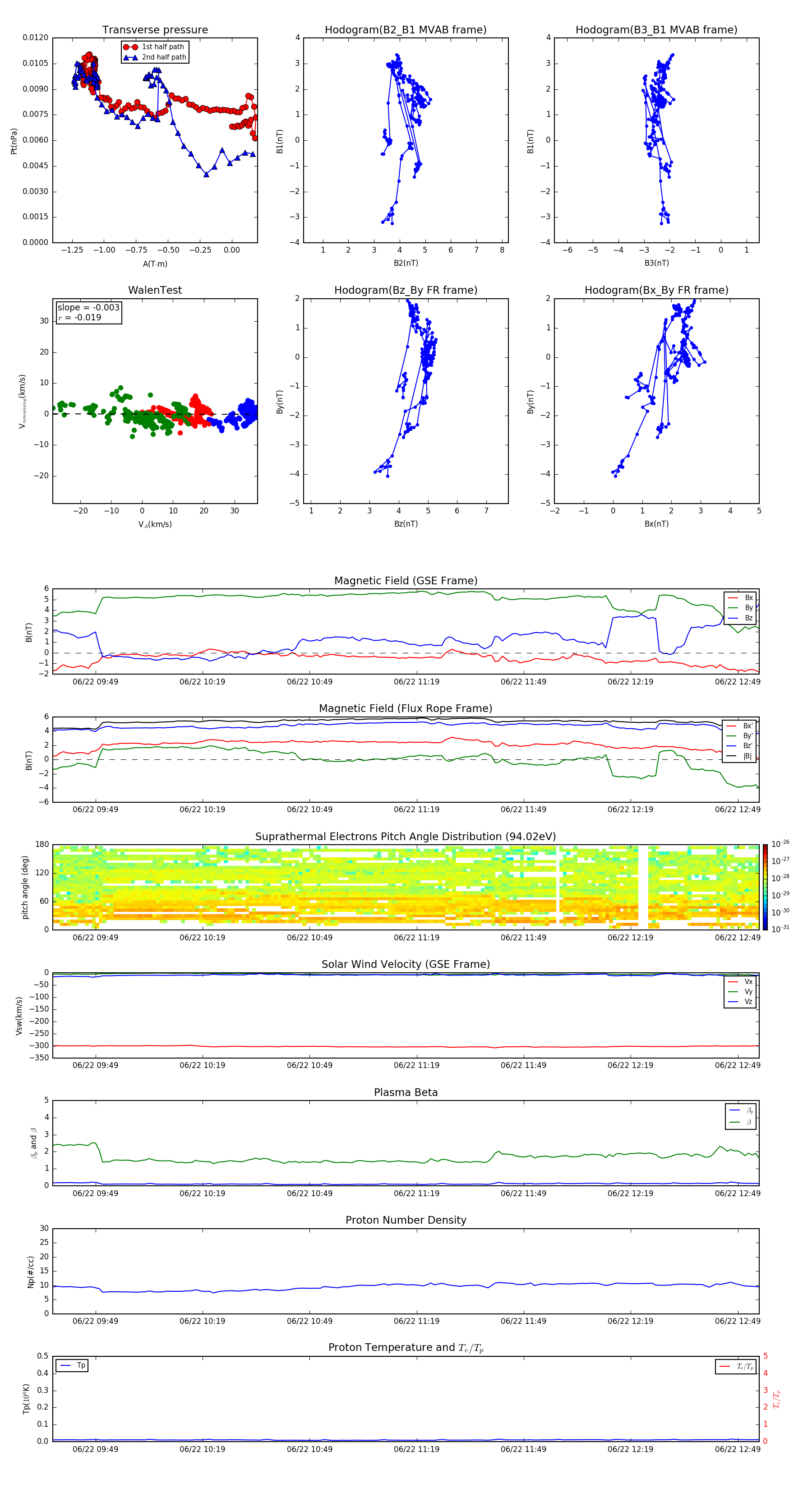Select Bx' in the Flux Rope legend

(739, 726)
